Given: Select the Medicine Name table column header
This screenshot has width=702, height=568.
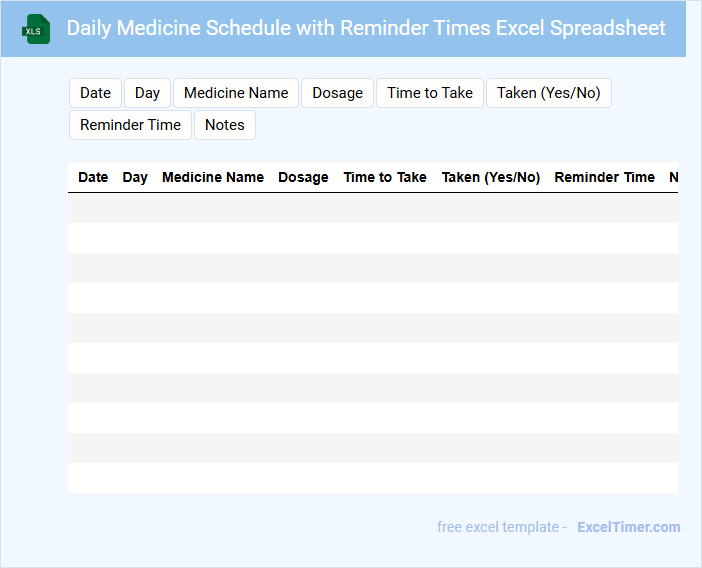Looking at the screenshot, I should tap(213, 177).
